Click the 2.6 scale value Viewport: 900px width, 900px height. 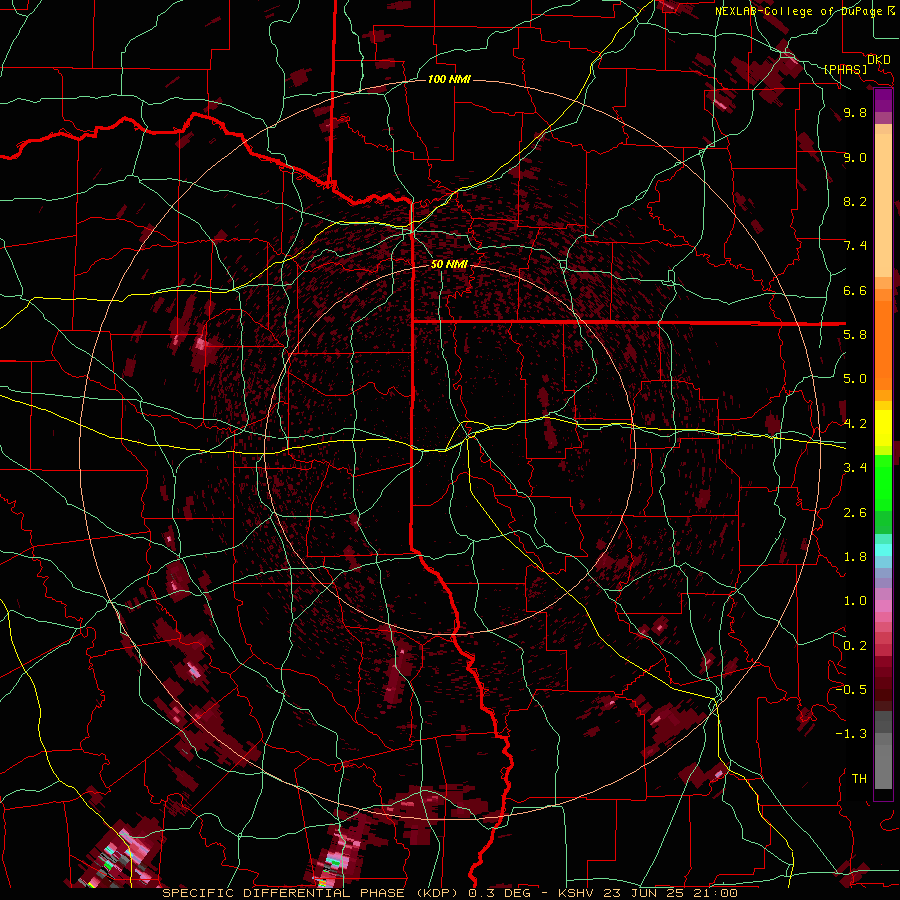(855, 513)
